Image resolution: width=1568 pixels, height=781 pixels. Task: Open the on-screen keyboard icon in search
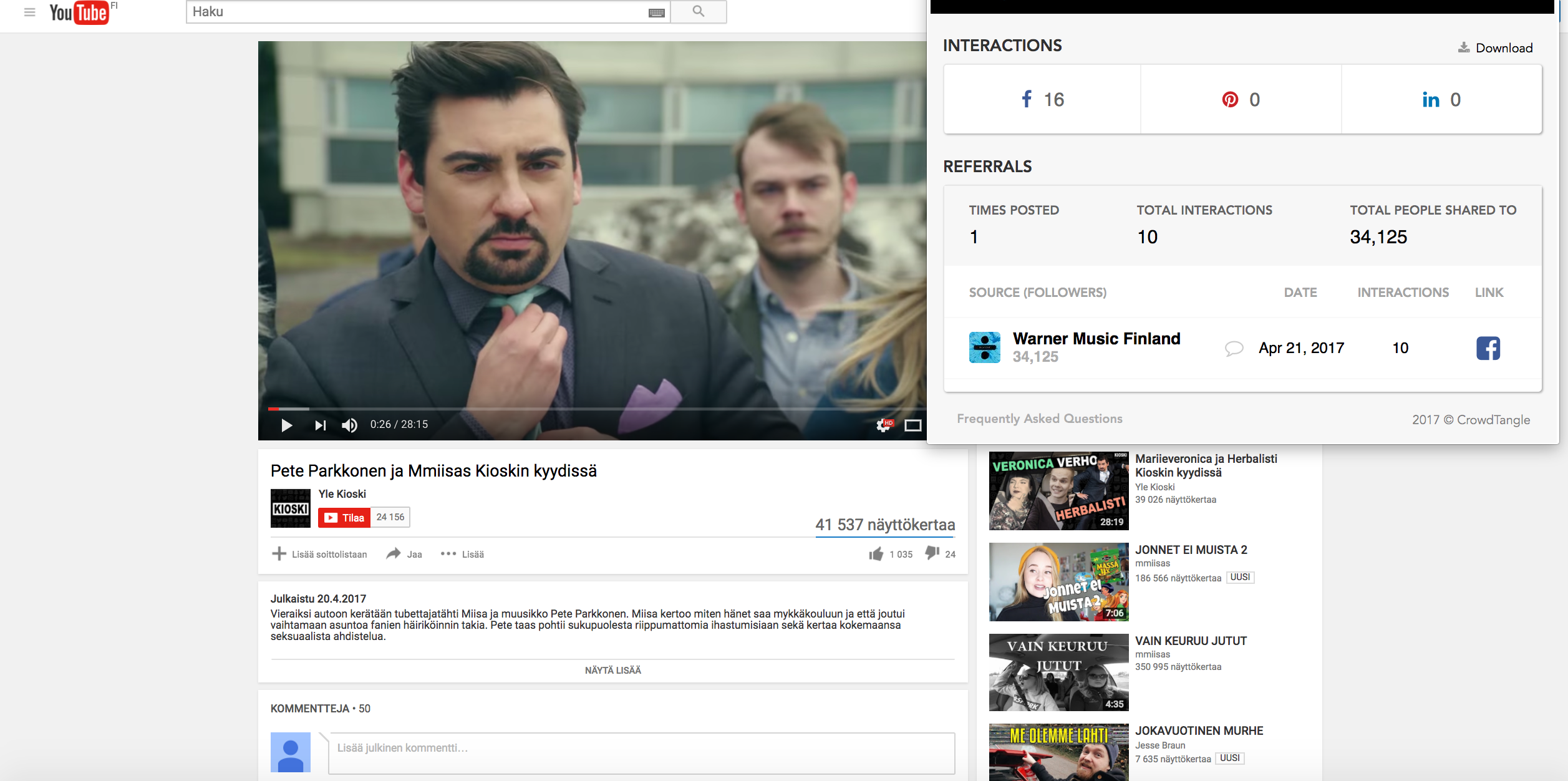pos(656,12)
